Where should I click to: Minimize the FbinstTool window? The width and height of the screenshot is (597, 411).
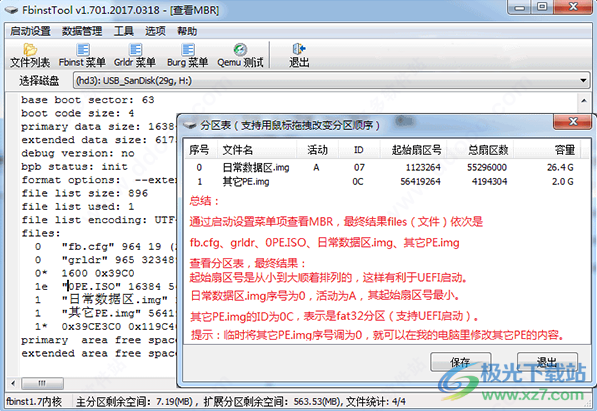pos(519,7)
